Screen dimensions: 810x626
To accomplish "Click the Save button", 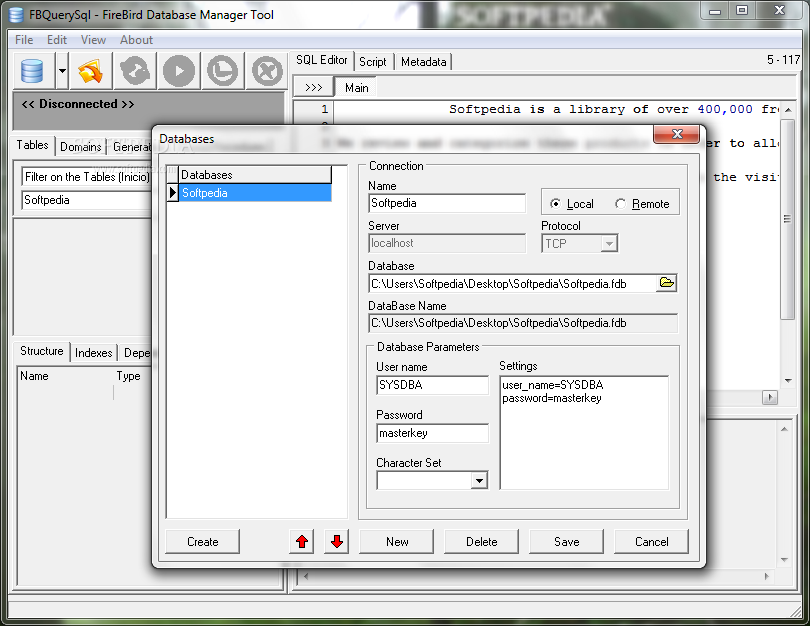I will [x=567, y=542].
